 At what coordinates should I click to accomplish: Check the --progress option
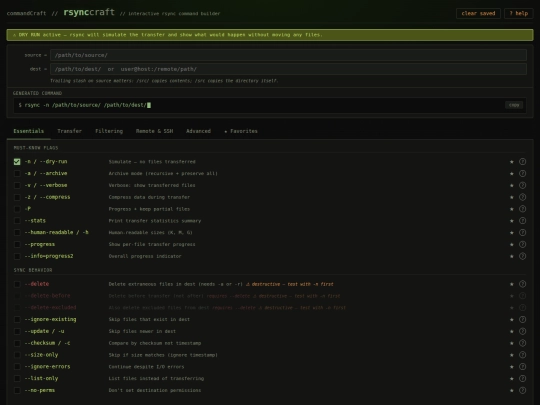pos(17,245)
